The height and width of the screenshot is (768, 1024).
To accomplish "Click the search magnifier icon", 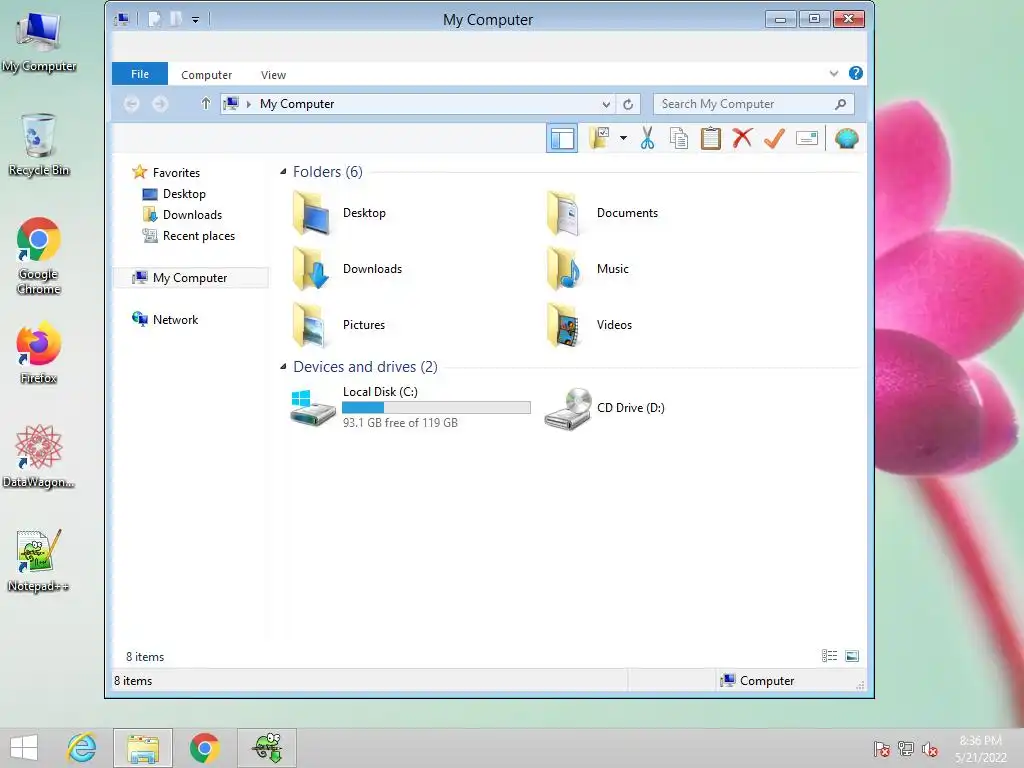I will [x=840, y=104].
